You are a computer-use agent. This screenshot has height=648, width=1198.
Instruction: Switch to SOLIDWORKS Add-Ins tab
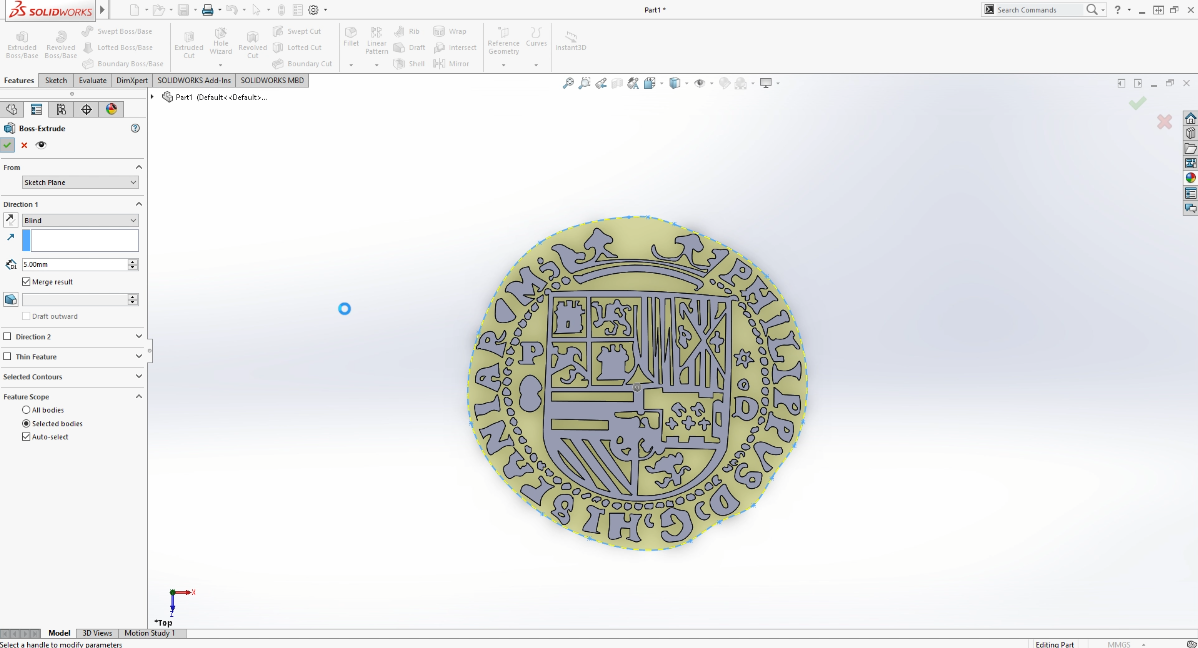[194, 80]
